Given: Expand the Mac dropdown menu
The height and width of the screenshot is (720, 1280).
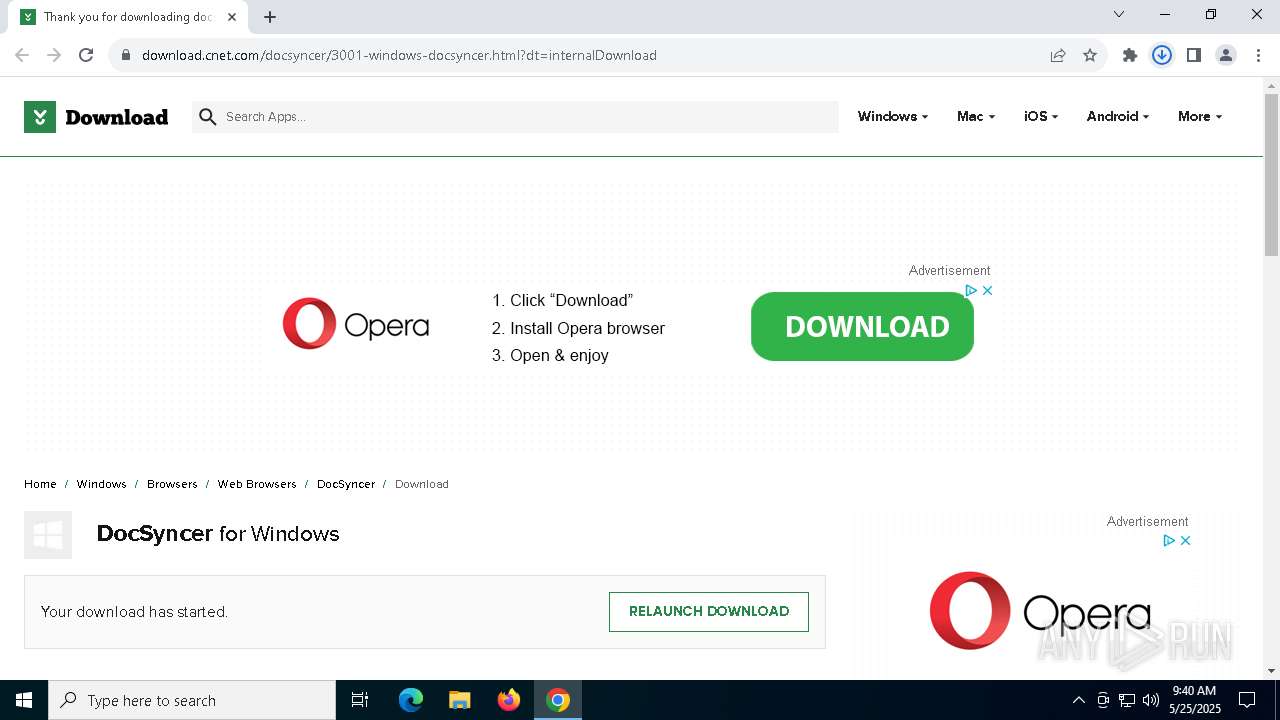Looking at the screenshot, I should click(x=976, y=117).
